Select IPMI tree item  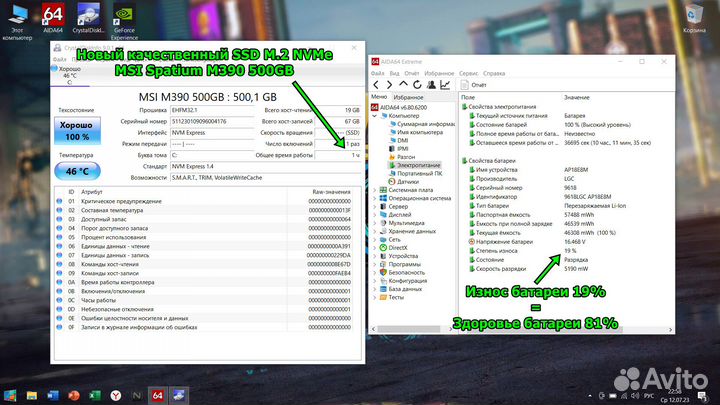tap(399, 149)
